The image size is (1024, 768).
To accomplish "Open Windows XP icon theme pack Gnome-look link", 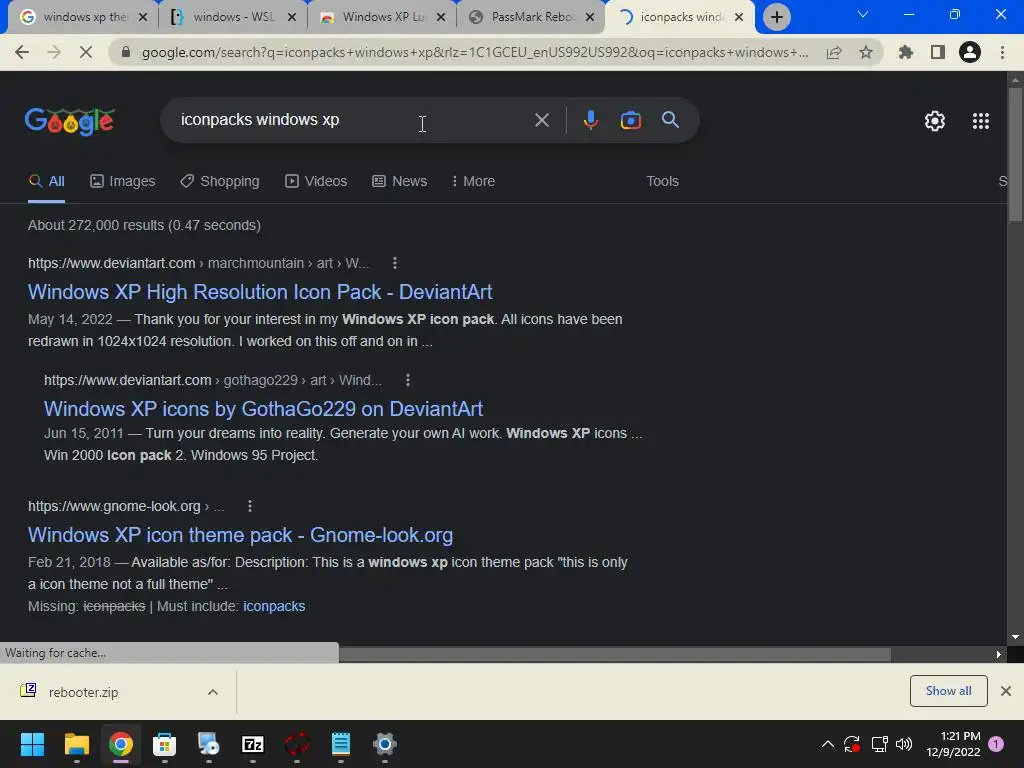I will [240, 535].
